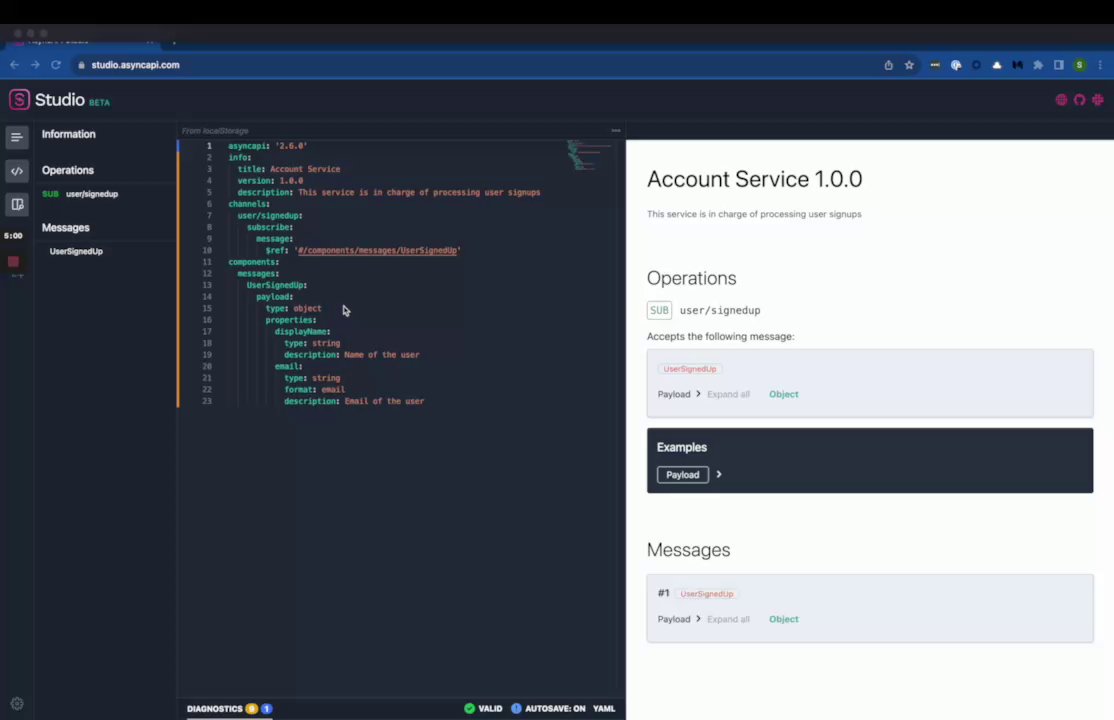The height and width of the screenshot is (720, 1114).
Task: Go forward in browser history
Action: [35, 65]
